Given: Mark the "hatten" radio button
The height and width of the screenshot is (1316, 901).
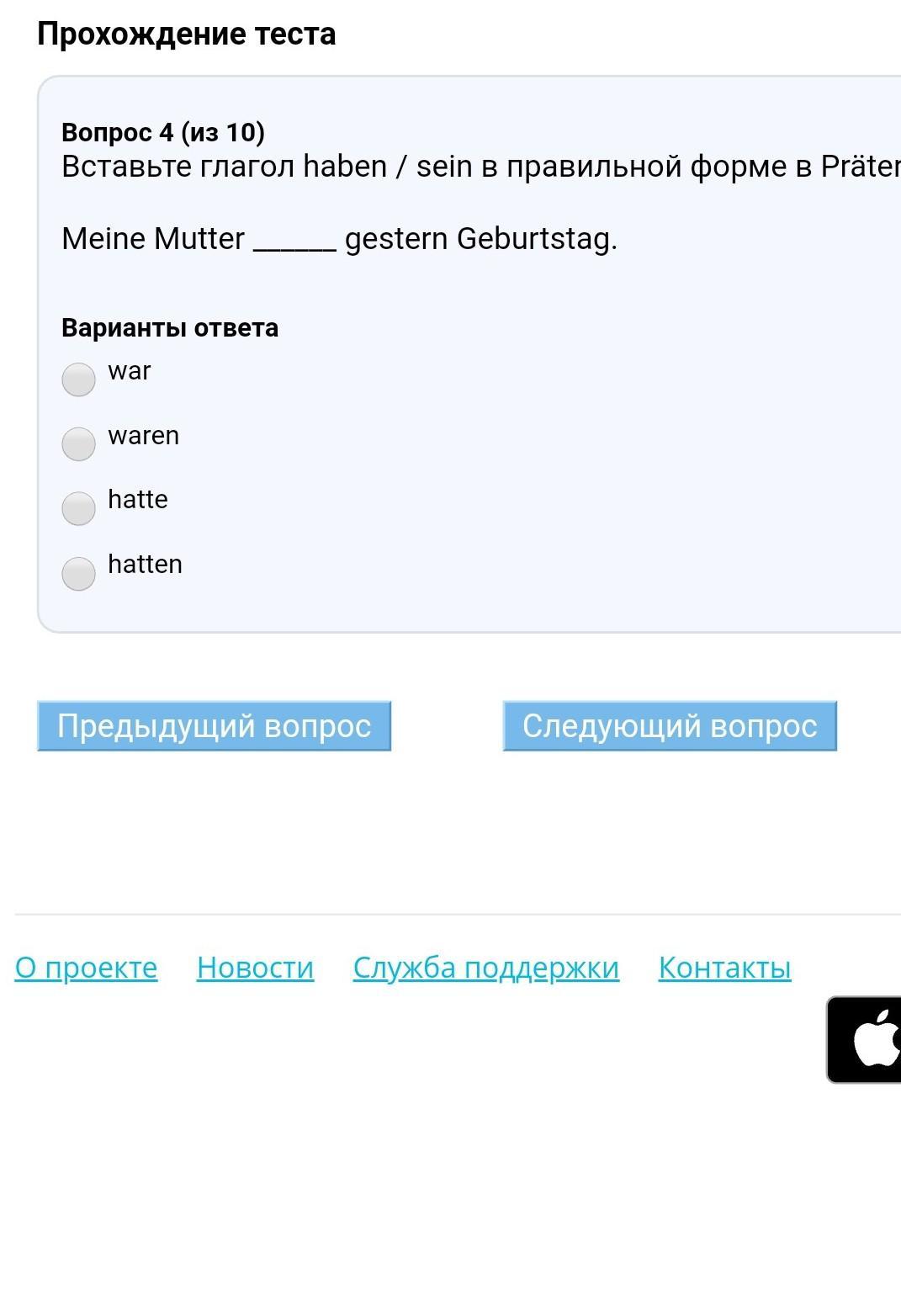Looking at the screenshot, I should point(78,573).
